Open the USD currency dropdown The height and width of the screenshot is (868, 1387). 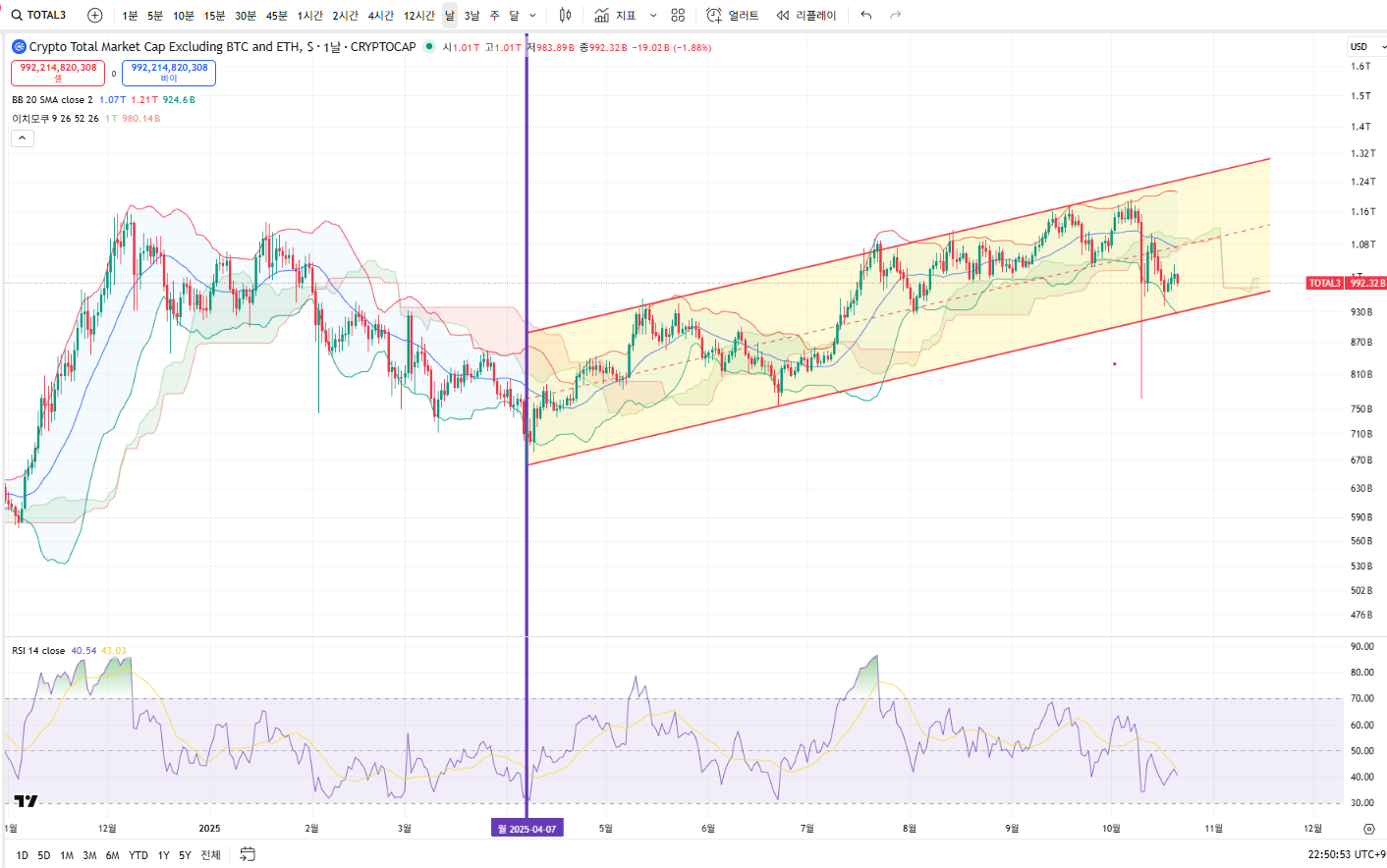(x=1366, y=46)
